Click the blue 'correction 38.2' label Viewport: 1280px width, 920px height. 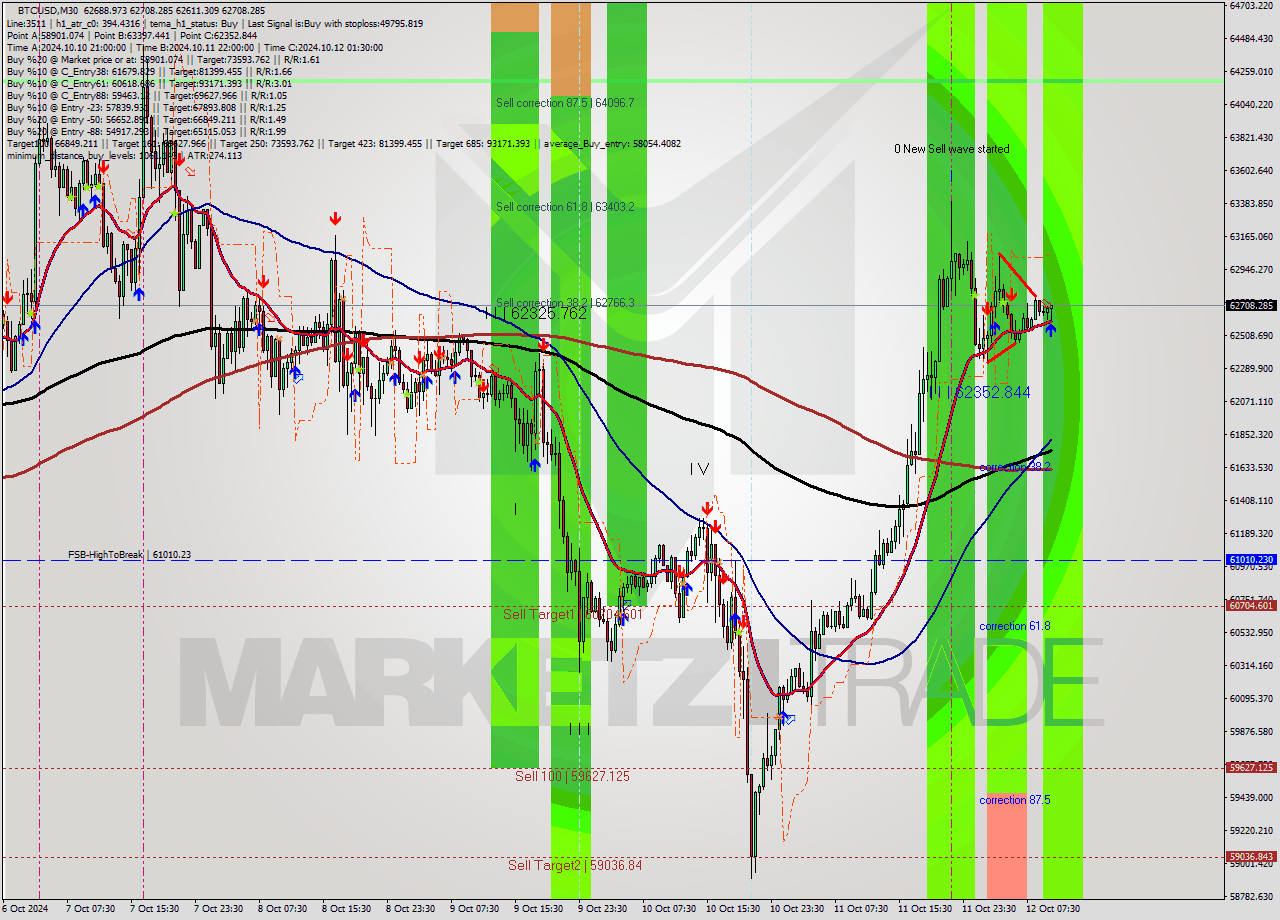coord(1015,467)
